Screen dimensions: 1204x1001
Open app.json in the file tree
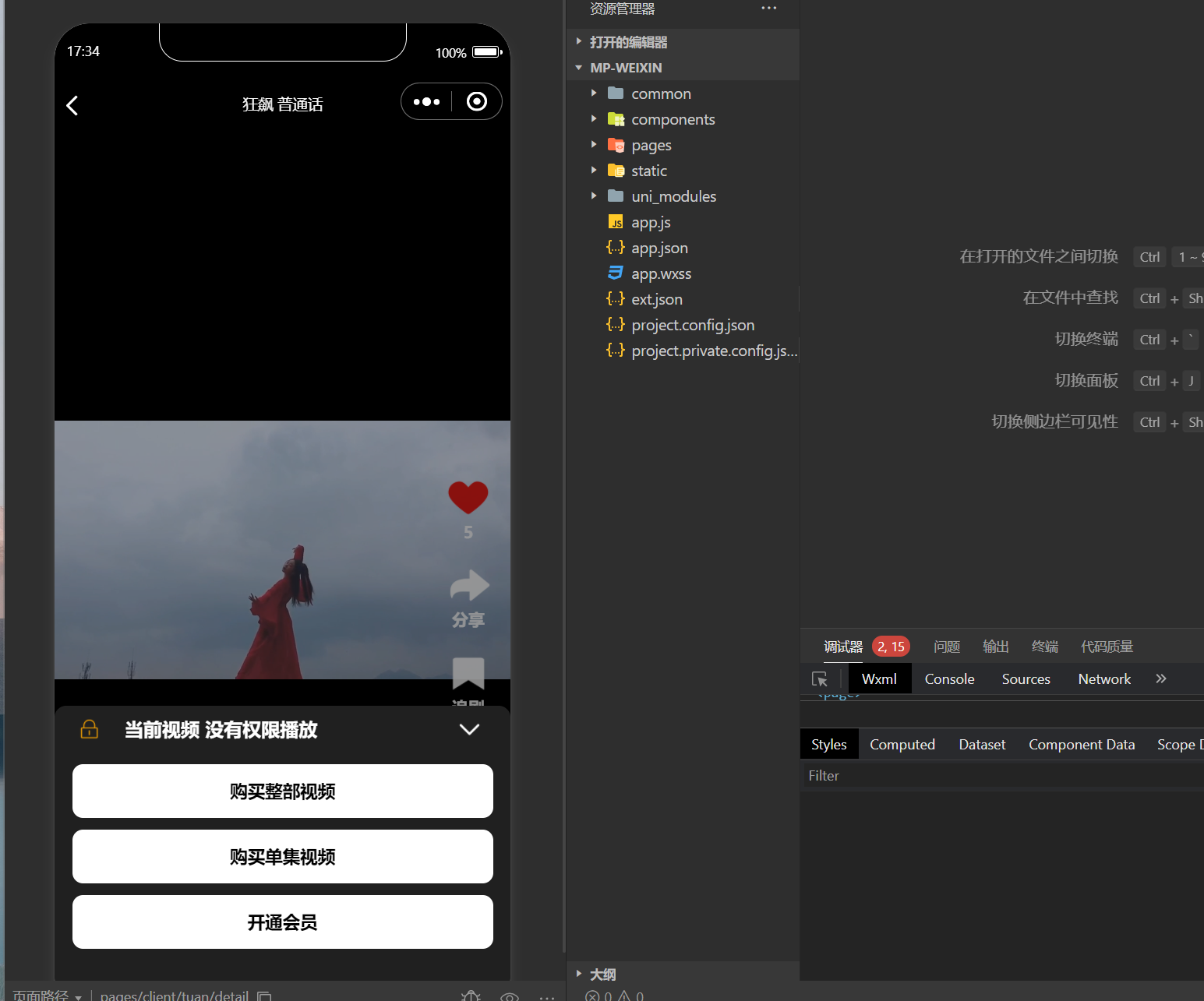(659, 248)
